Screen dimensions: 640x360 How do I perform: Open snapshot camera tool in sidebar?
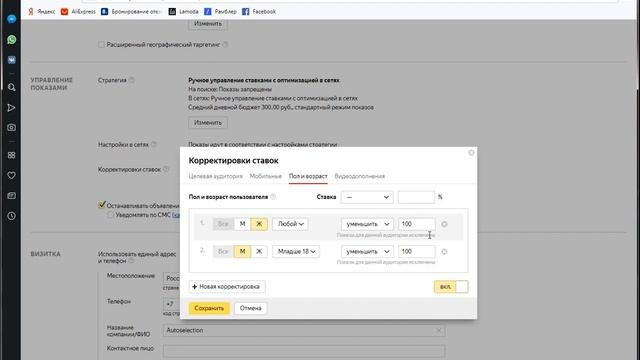(x=11, y=127)
